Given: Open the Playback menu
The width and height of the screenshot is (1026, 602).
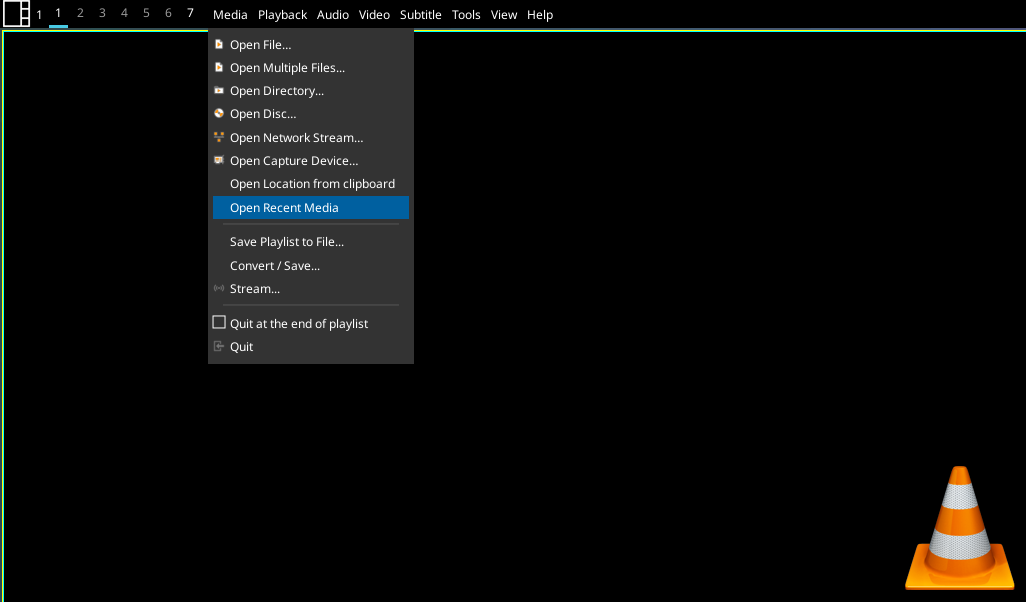Looking at the screenshot, I should click(x=282, y=14).
